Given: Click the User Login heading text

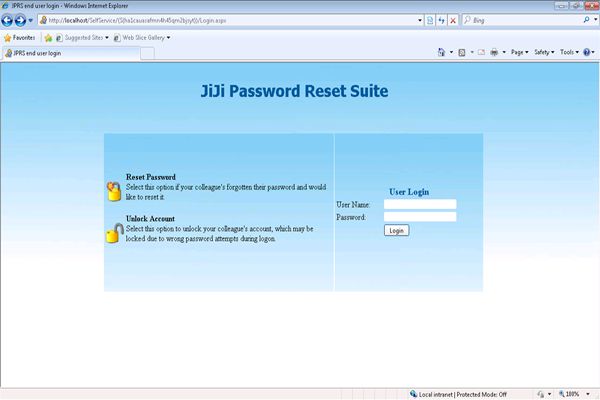Looking at the screenshot, I should point(409,192).
